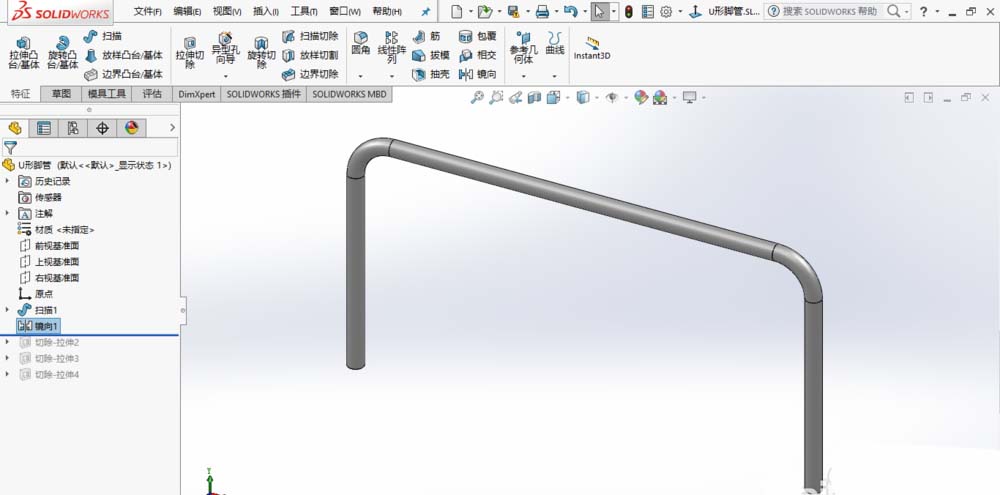The height and width of the screenshot is (495, 1000).
Task: Click the Apply Scene icon
Action: coord(660,98)
